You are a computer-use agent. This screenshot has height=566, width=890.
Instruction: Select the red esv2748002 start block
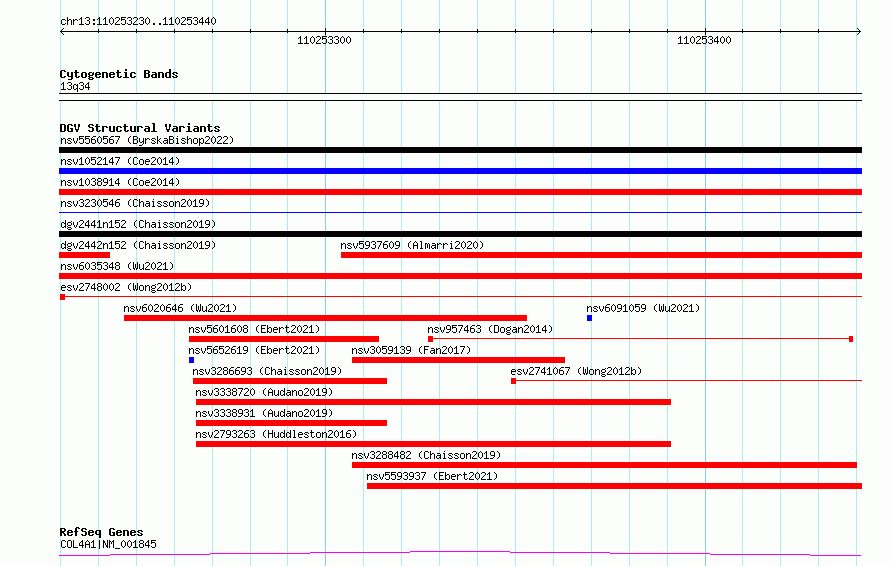pyautogui.click(x=62, y=297)
